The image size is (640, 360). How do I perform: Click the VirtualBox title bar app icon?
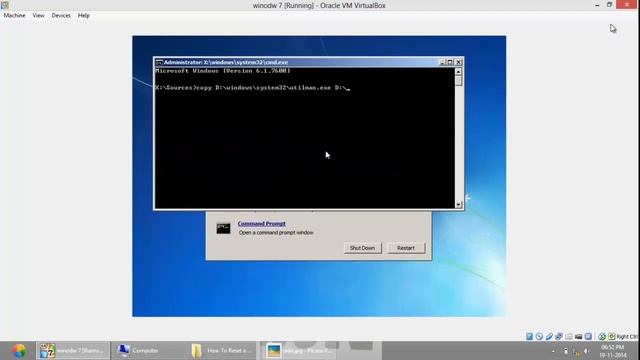tap(4, 5)
